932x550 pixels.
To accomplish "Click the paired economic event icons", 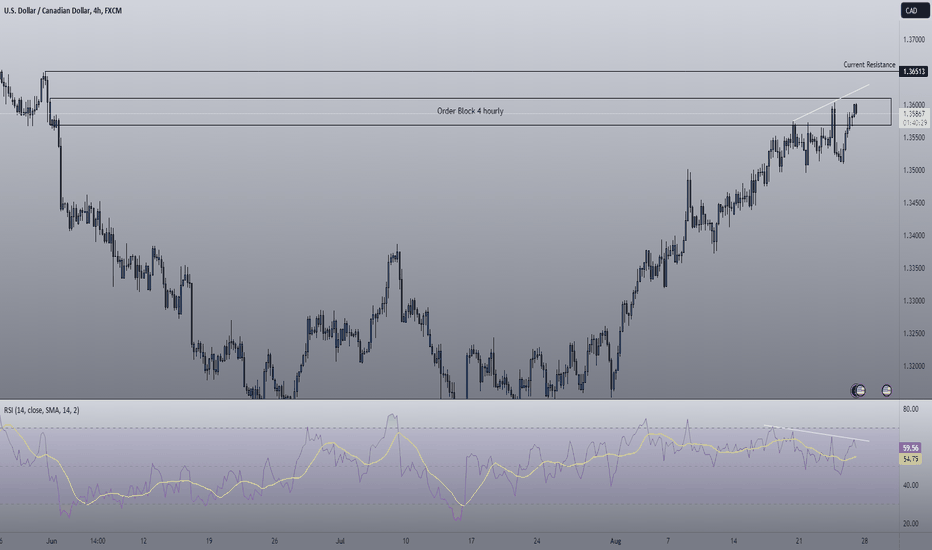I will pyautogui.click(x=858, y=391).
